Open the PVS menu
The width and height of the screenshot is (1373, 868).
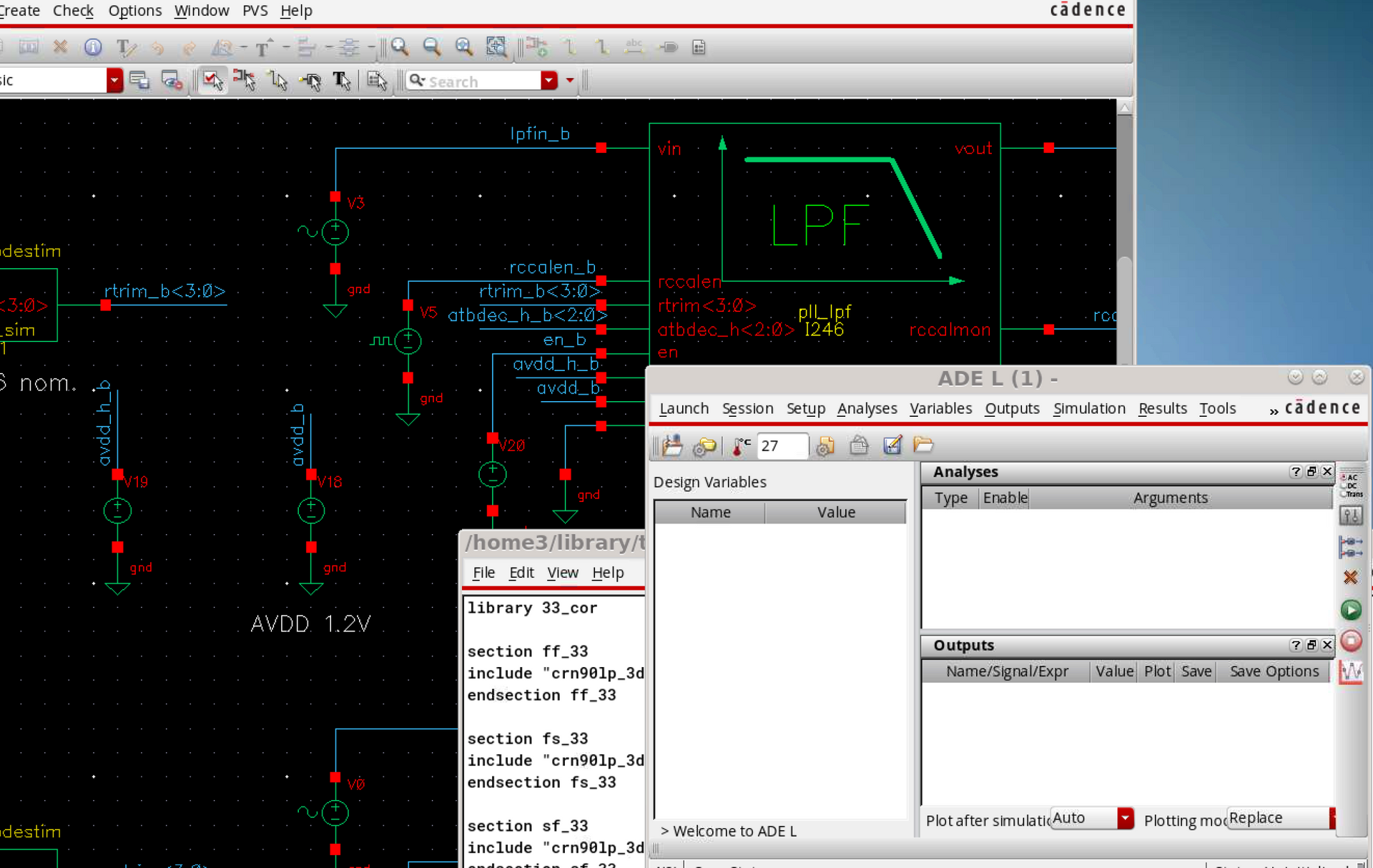tap(255, 11)
